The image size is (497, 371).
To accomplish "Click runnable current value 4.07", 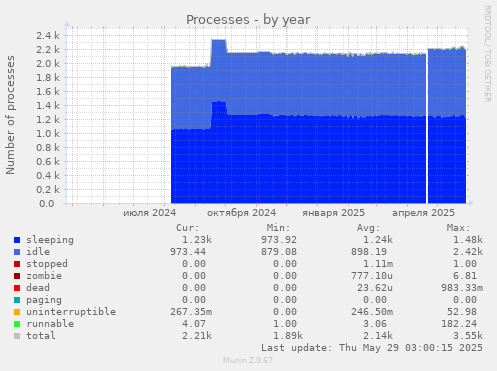I will coord(194,324).
